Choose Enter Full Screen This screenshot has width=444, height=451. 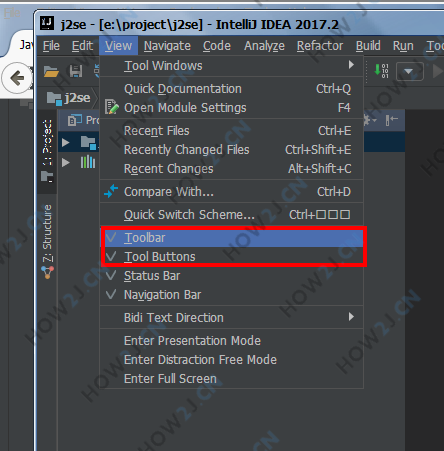tap(232, 378)
